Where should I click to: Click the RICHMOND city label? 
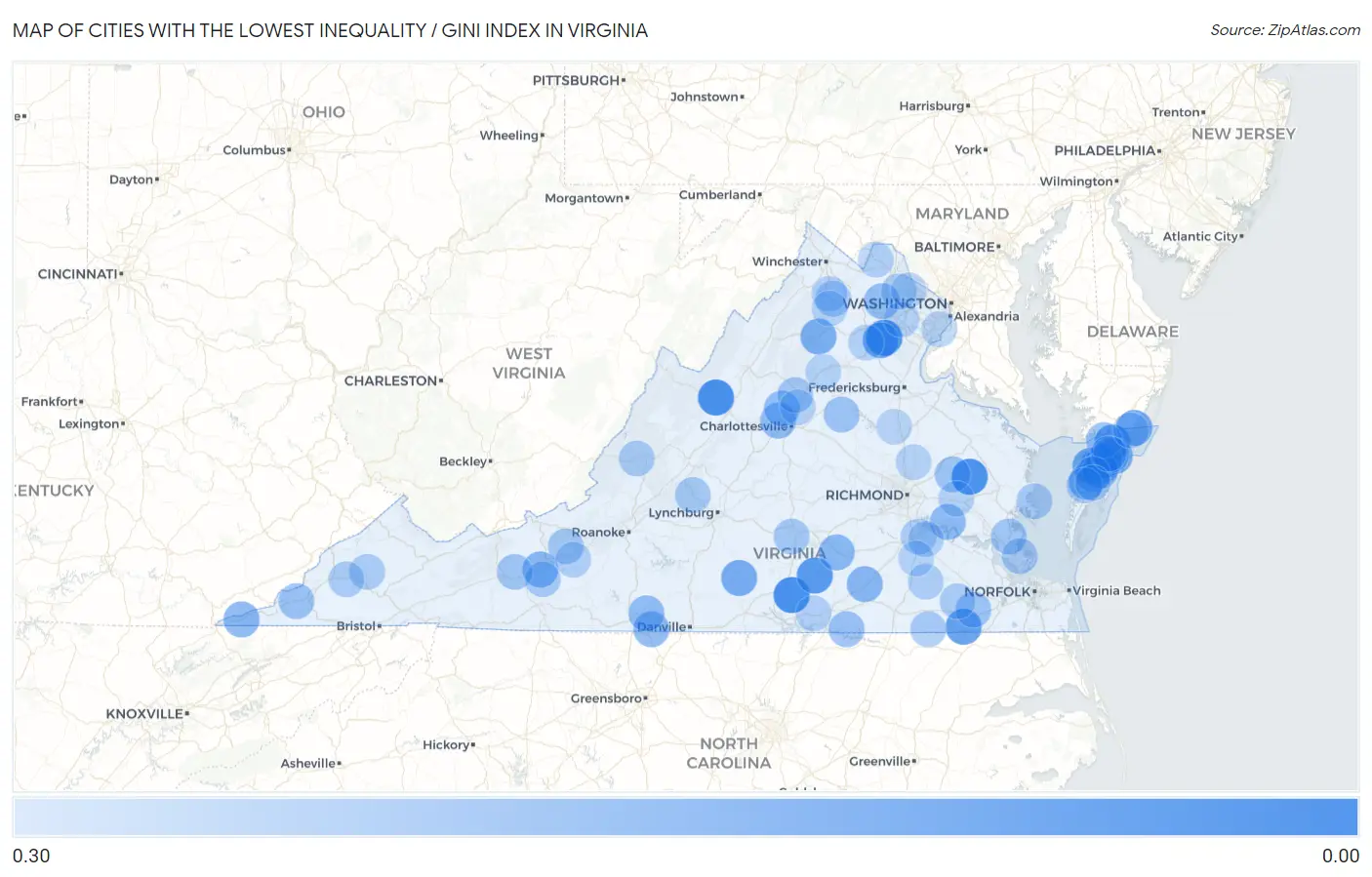click(865, 495)
